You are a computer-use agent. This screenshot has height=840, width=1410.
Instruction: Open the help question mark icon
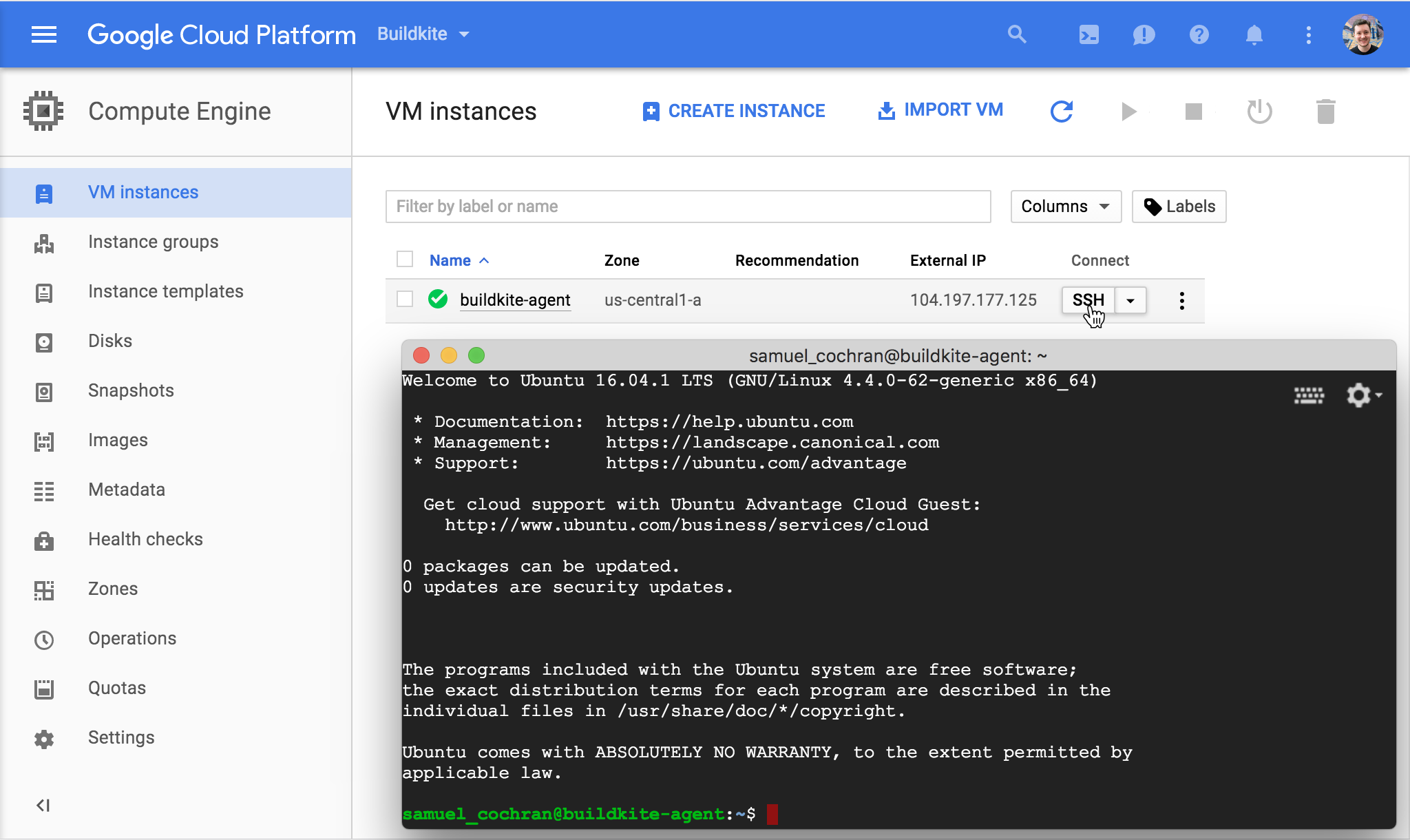pos(1199,34)
